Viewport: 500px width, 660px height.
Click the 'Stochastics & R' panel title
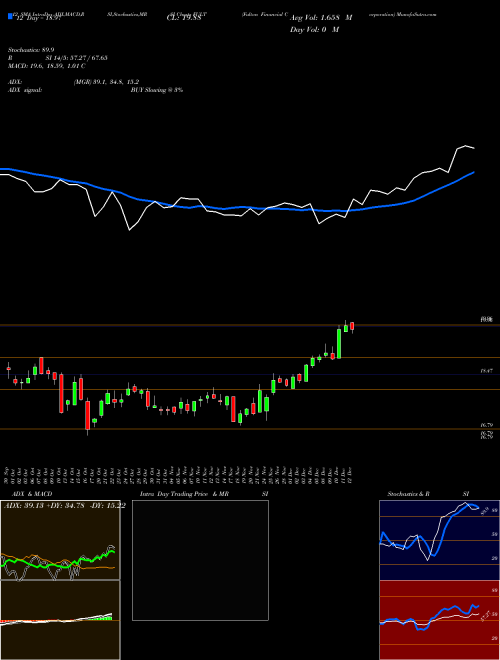pyautogui.click(x=409, y=494)
